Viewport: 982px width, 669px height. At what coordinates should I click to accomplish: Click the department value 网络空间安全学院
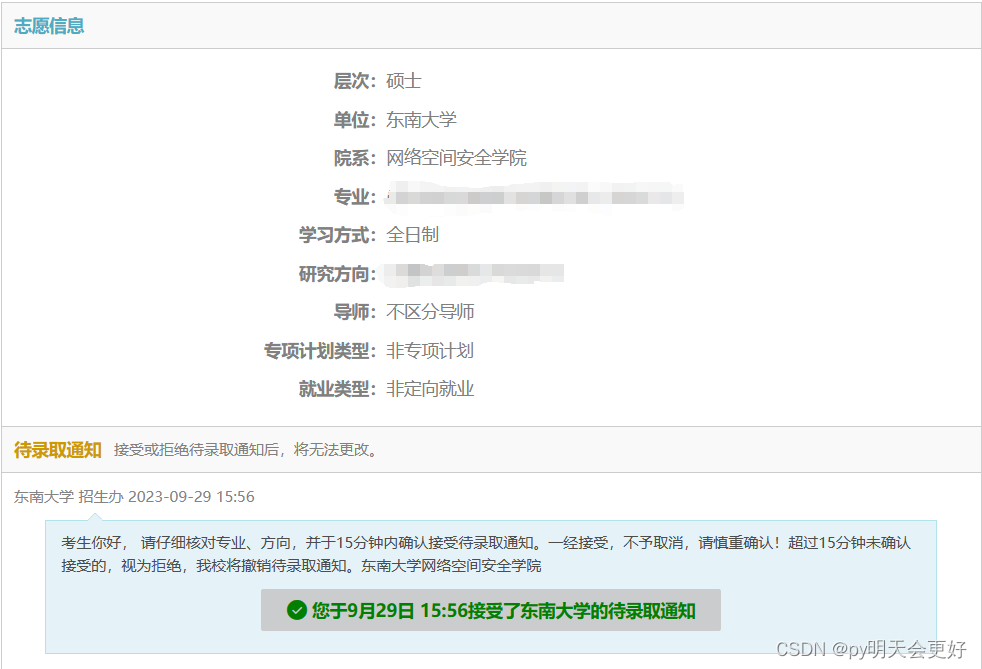click(456, 158)
